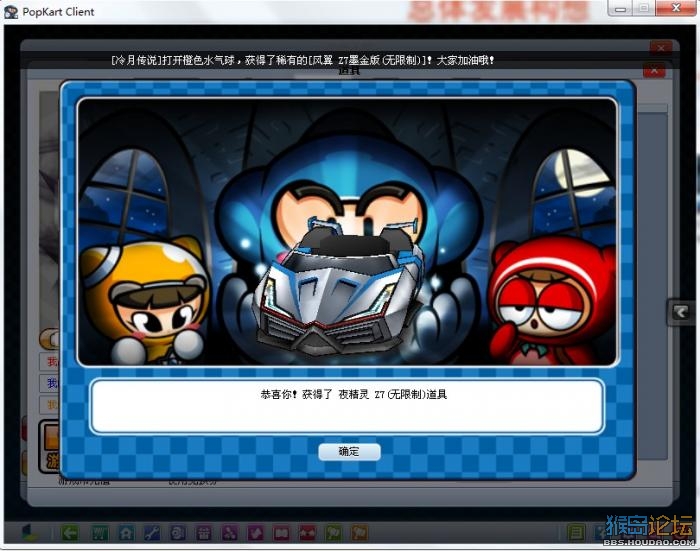Open the purple gift box icon
This screenshot has height=551, width=700.
[204, 533]
